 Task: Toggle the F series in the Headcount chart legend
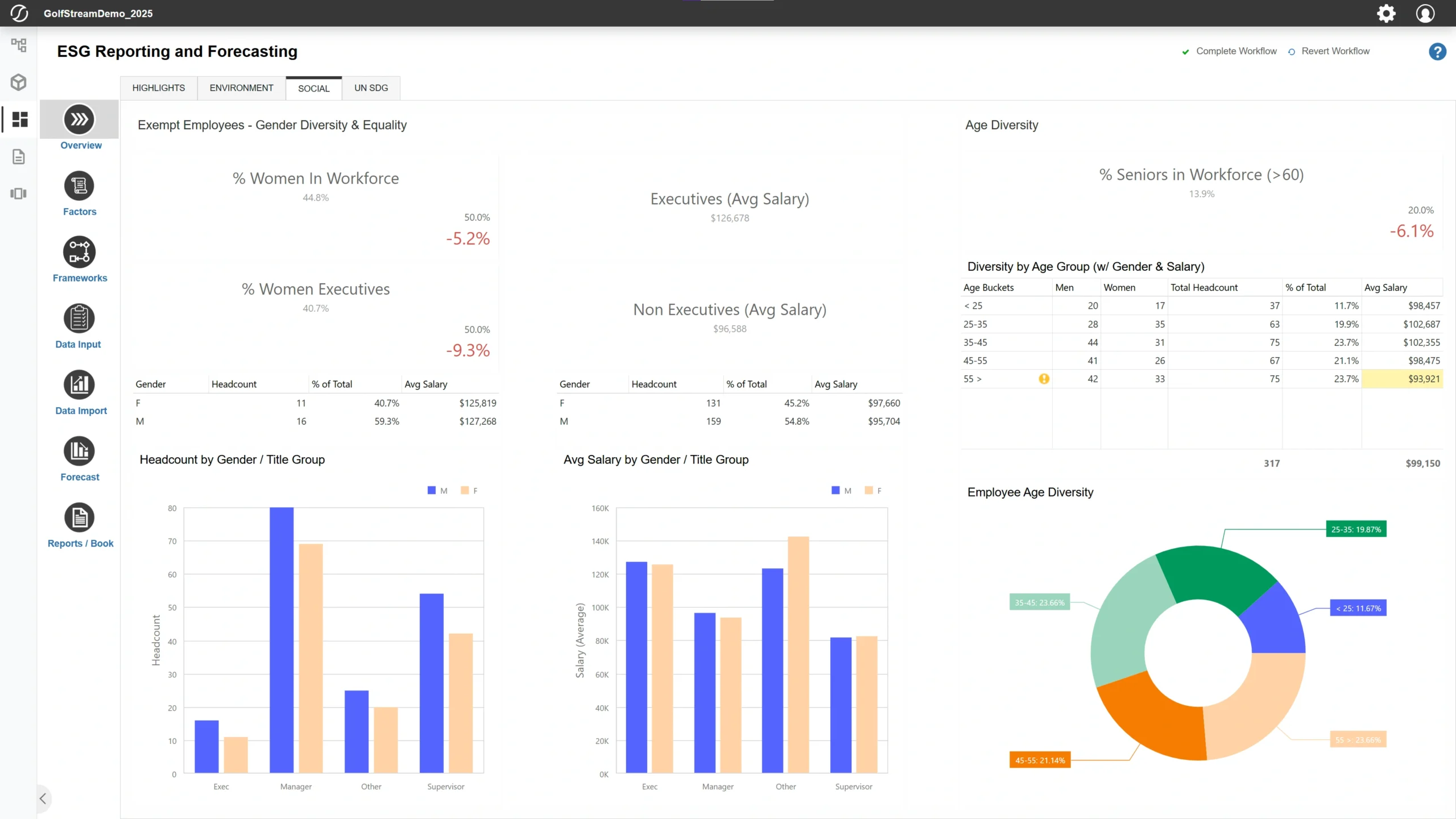point(470,490)
